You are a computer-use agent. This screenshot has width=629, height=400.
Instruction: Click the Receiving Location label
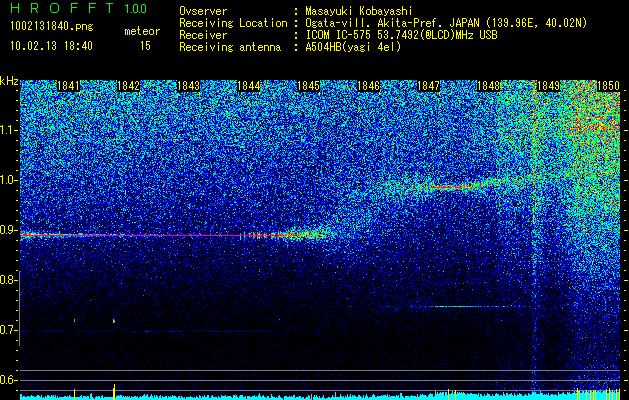pyautogui.click(x=233, y=23)
